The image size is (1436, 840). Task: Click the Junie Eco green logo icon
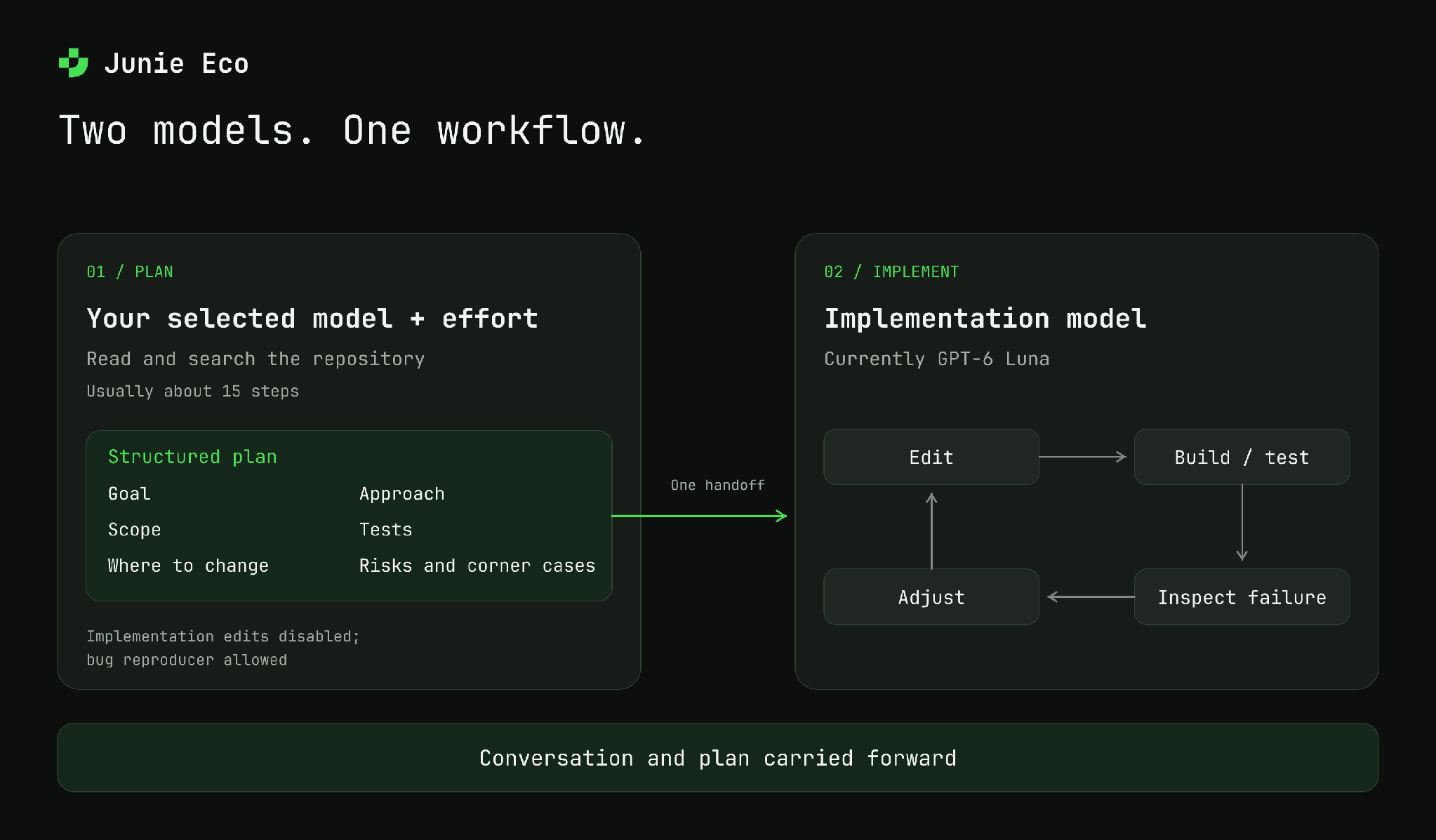pyautogui.click(x=74, y=63)
